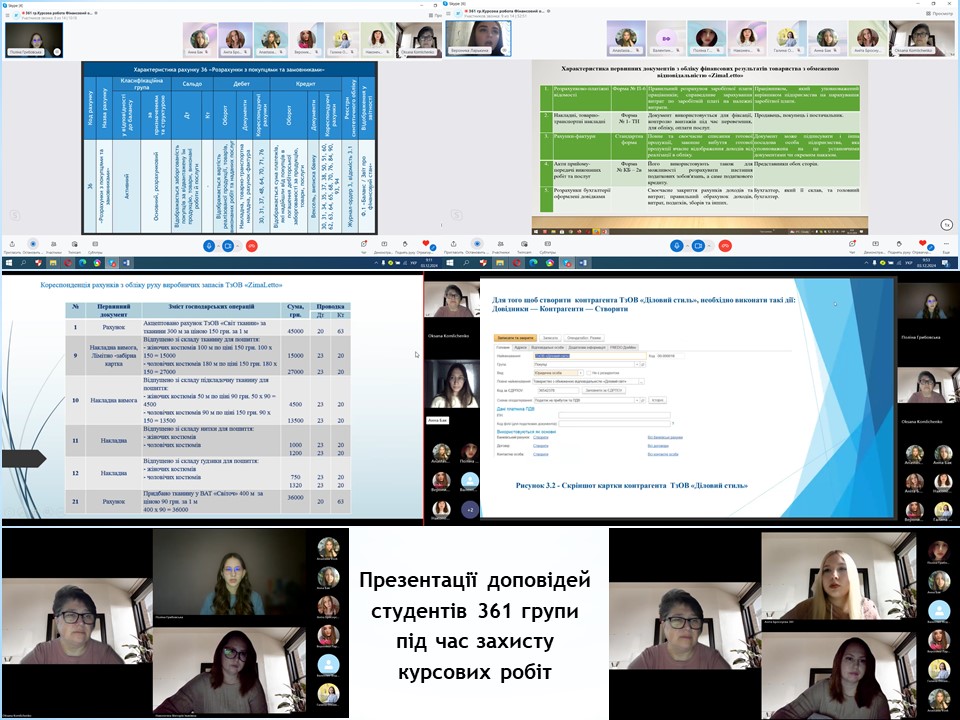Click the Код за ЄДРПОУ input field
The image size is (960, 720).
pyautogui.click(x=558, y=391)
